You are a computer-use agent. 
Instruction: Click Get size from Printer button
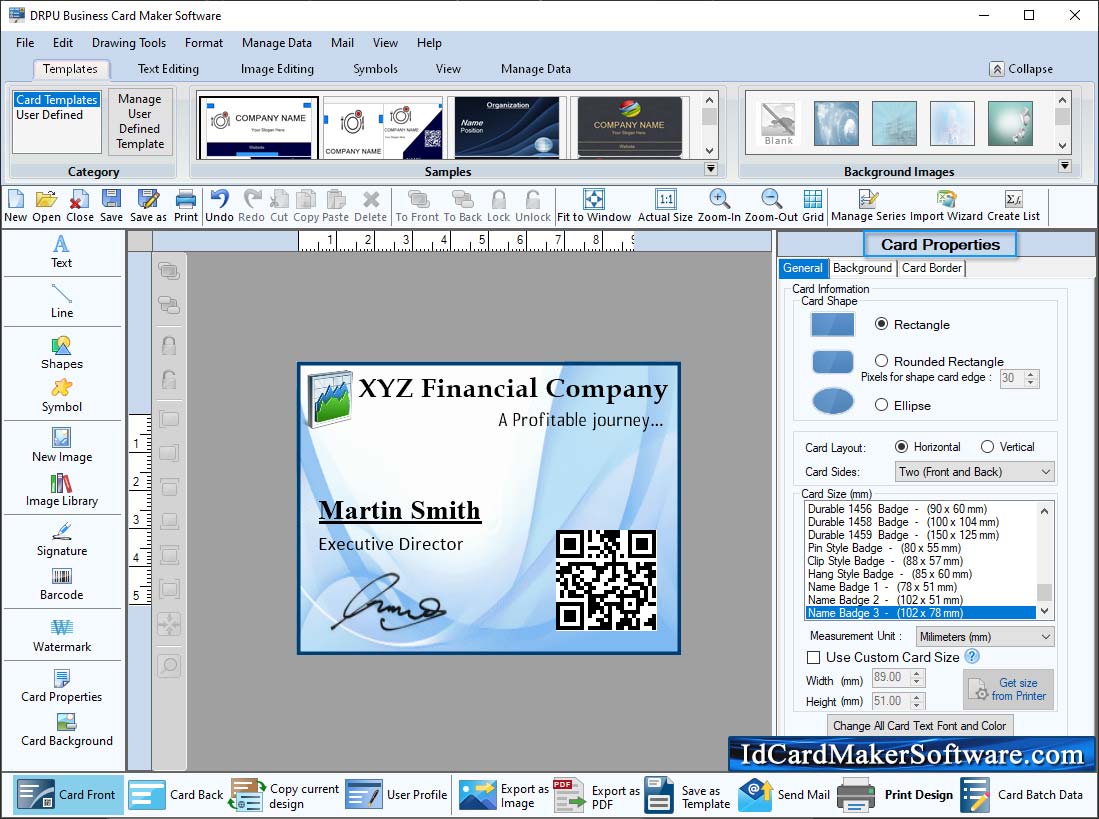(1008, 689)
